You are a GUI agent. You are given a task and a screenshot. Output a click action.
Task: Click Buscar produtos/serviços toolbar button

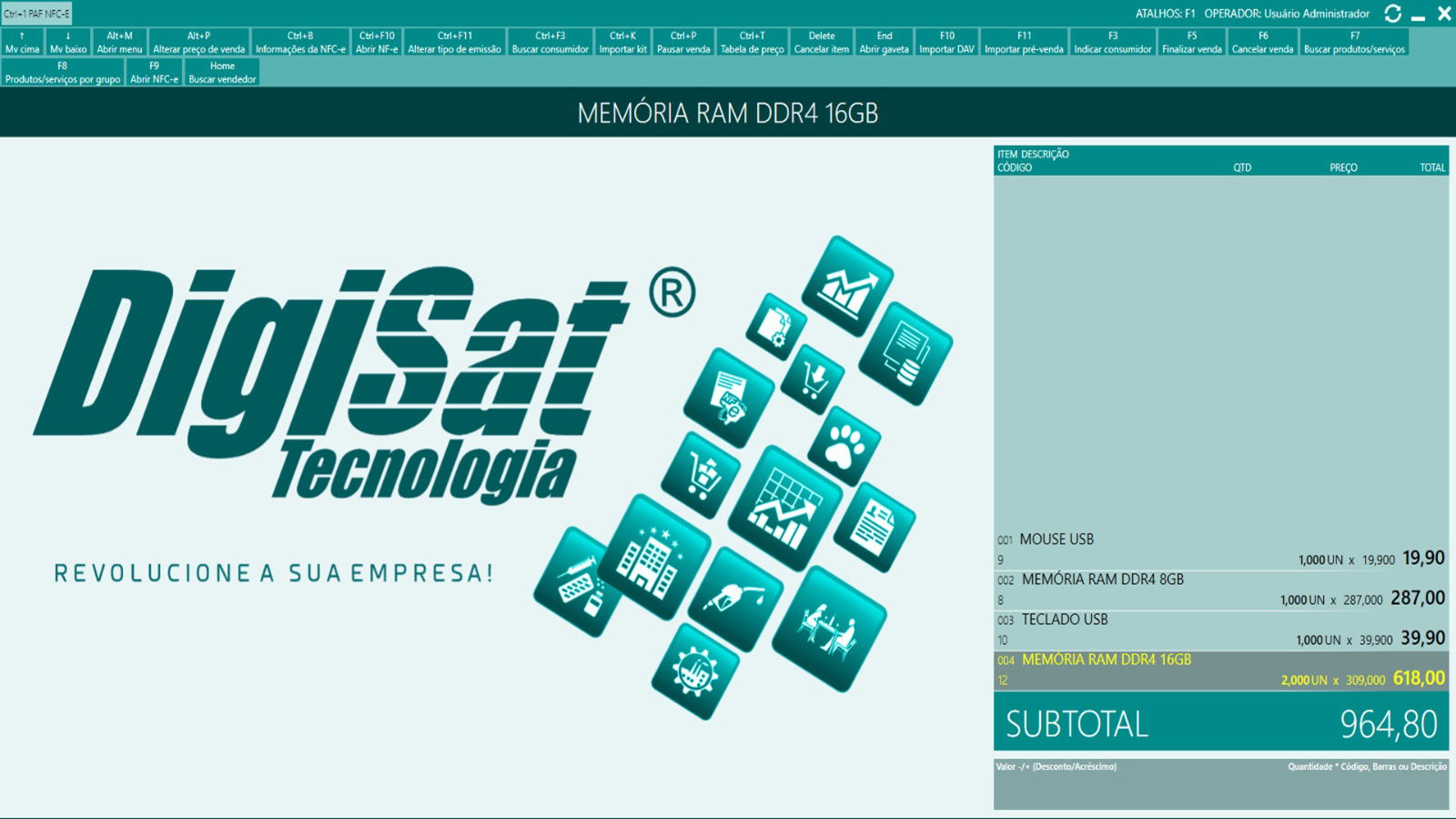click(x=1354, y=43)
